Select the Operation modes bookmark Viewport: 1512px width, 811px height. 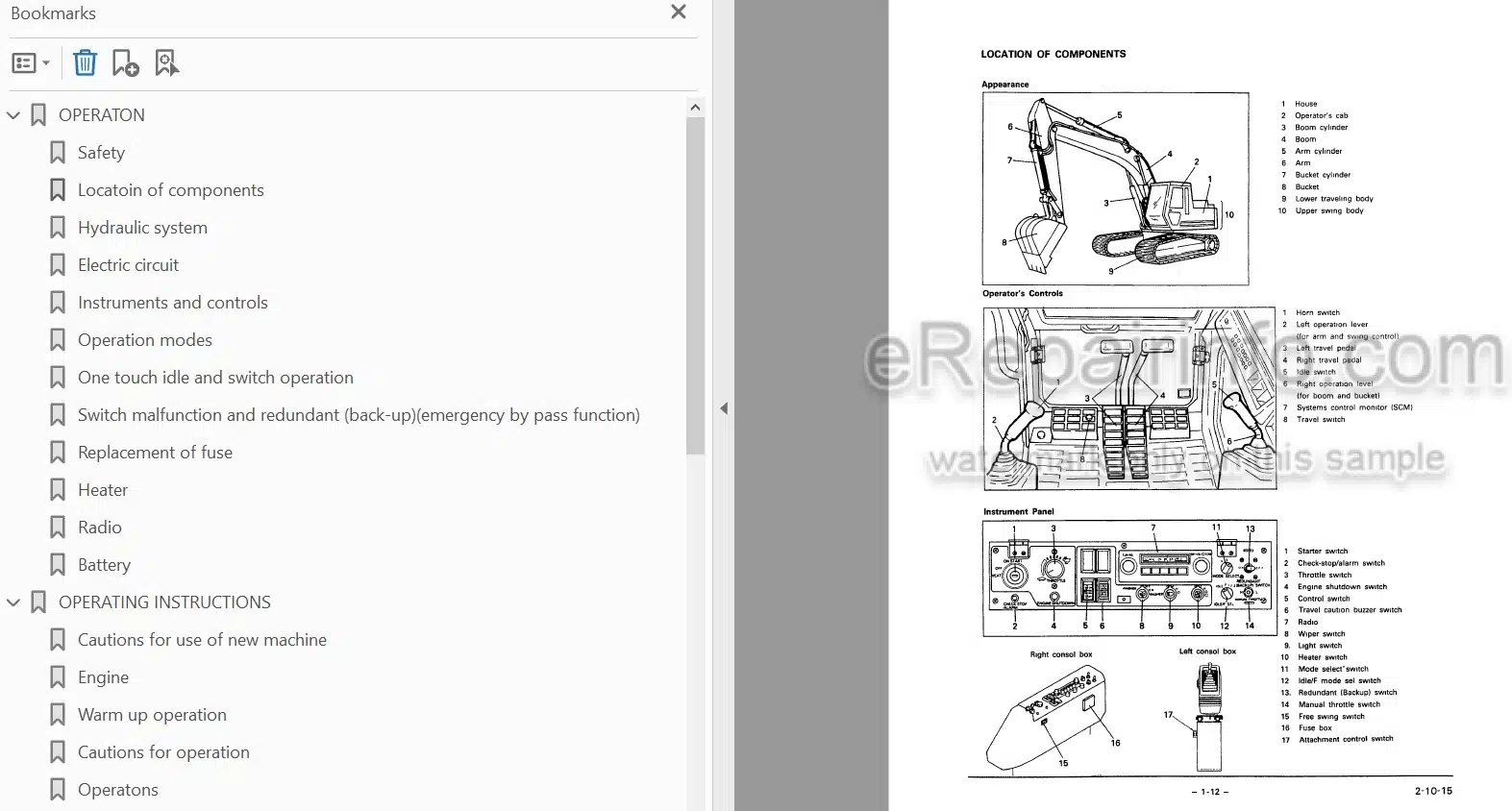[145, 340]
